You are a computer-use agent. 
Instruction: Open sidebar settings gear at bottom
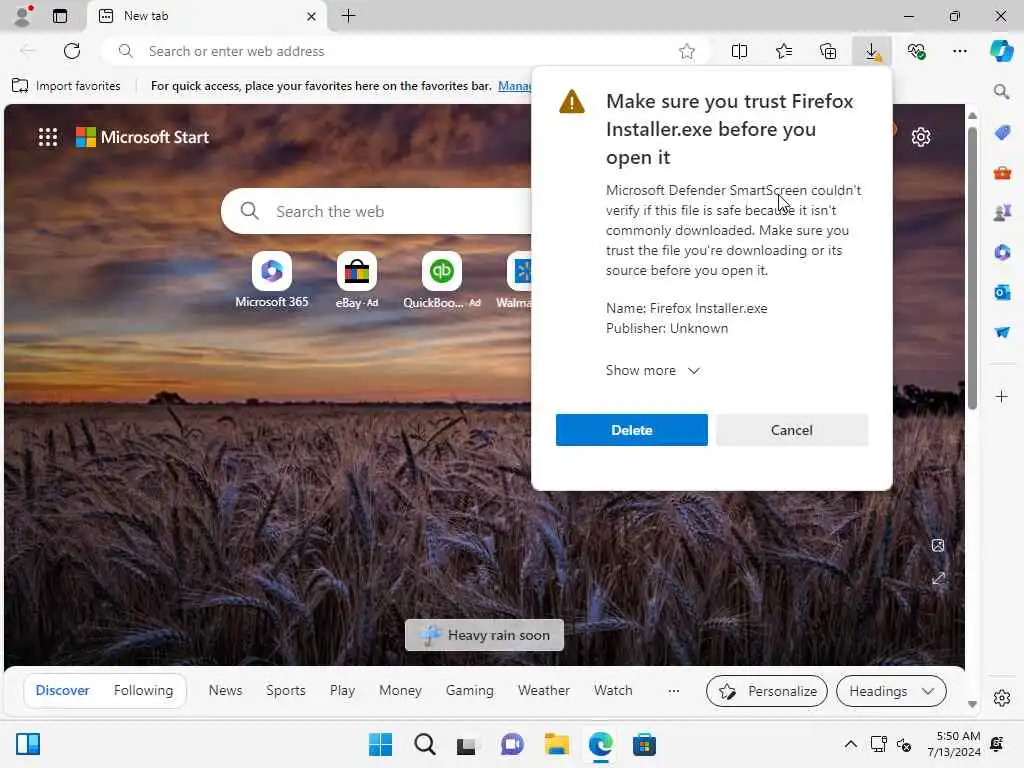tap(1002, 698)
